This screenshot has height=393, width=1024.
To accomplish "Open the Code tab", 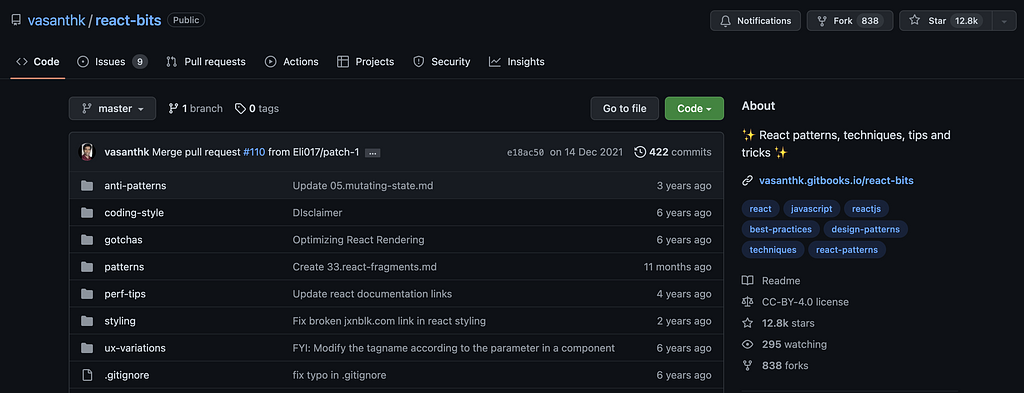I will [x=38, y=61].
